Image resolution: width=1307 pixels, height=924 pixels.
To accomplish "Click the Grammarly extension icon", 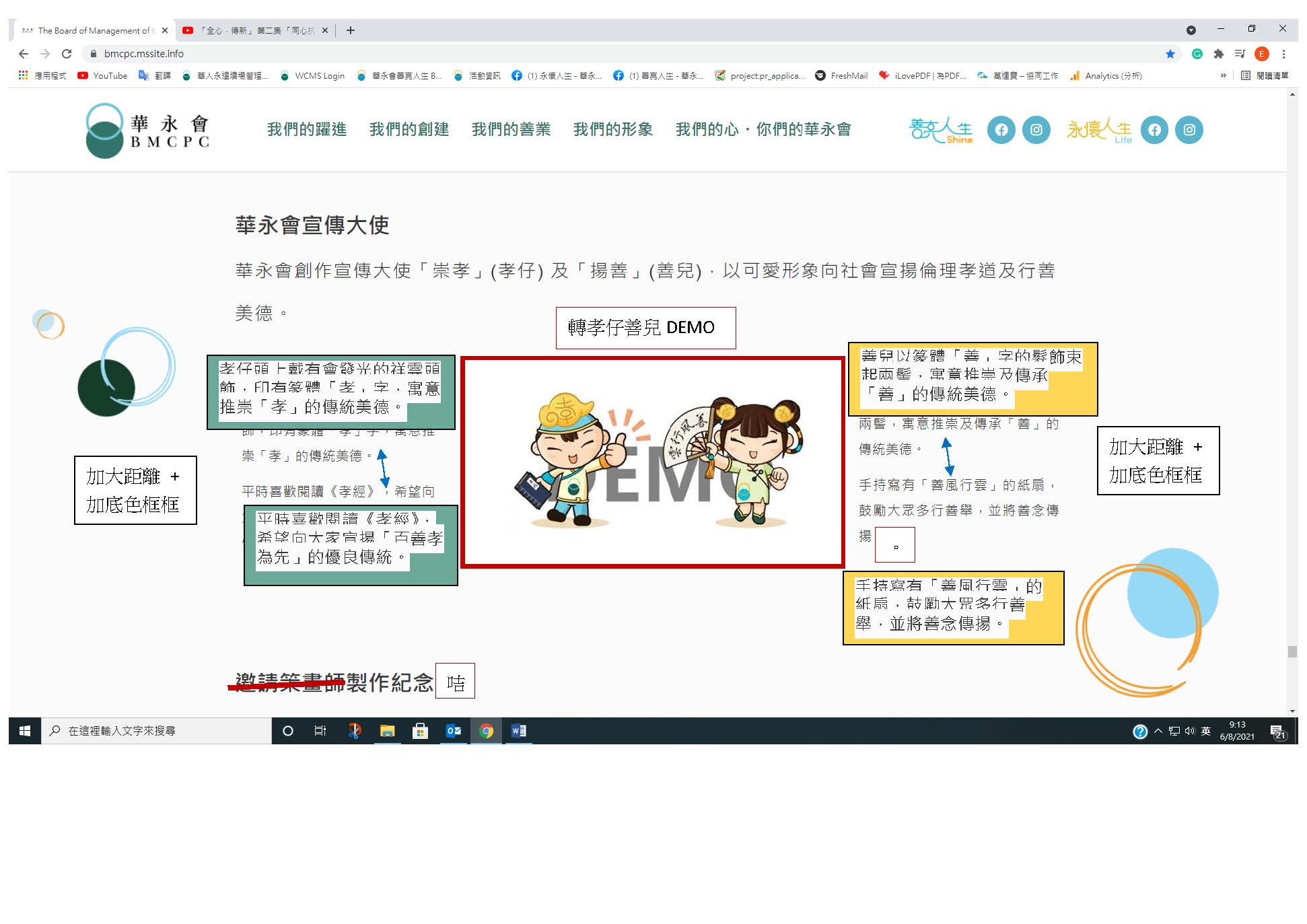I will point(1197,54).
